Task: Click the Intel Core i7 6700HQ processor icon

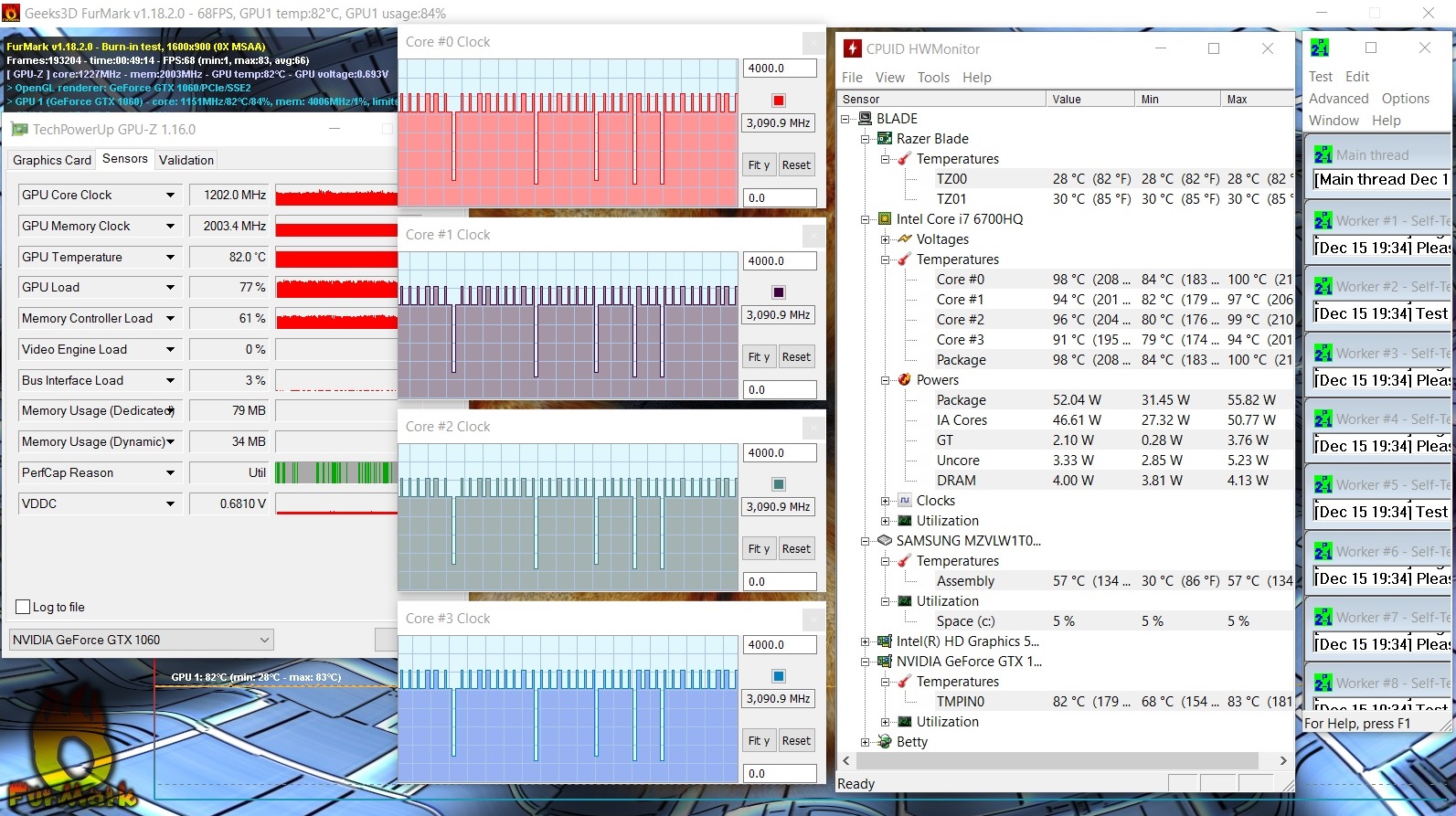Action: [x=885, y=219]
